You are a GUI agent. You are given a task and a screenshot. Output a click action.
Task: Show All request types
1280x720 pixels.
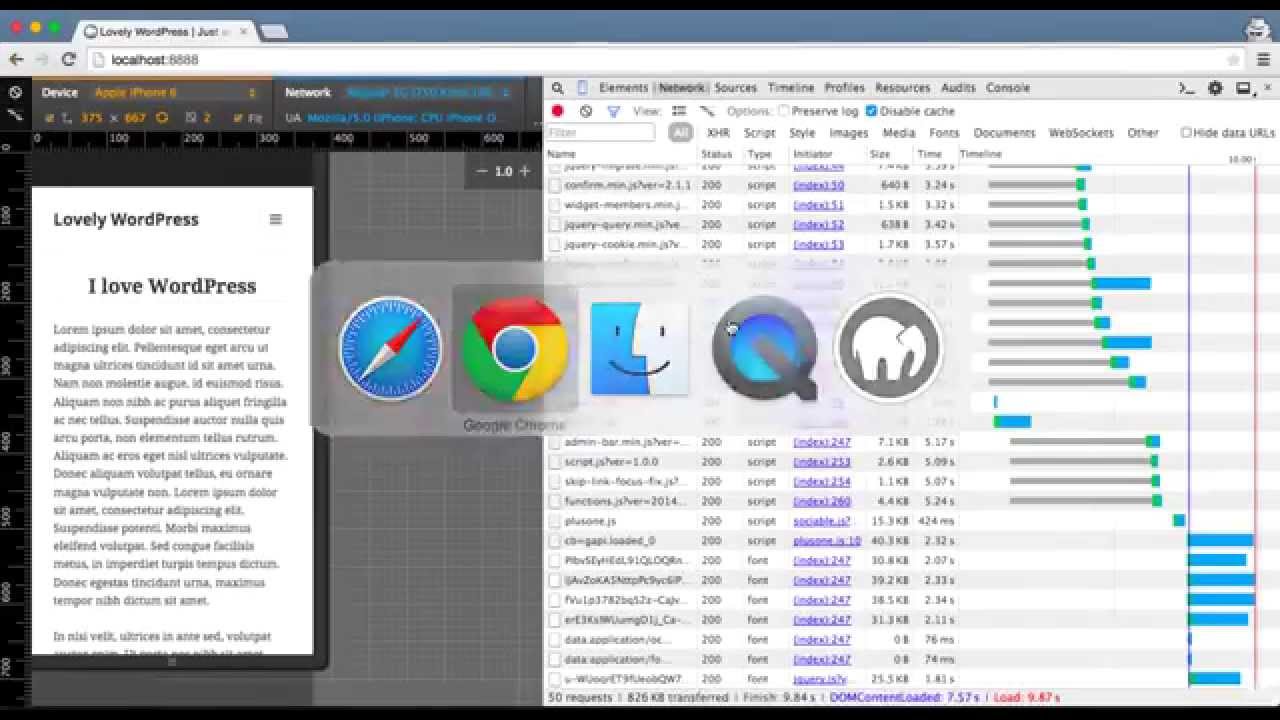coord(681,133)
